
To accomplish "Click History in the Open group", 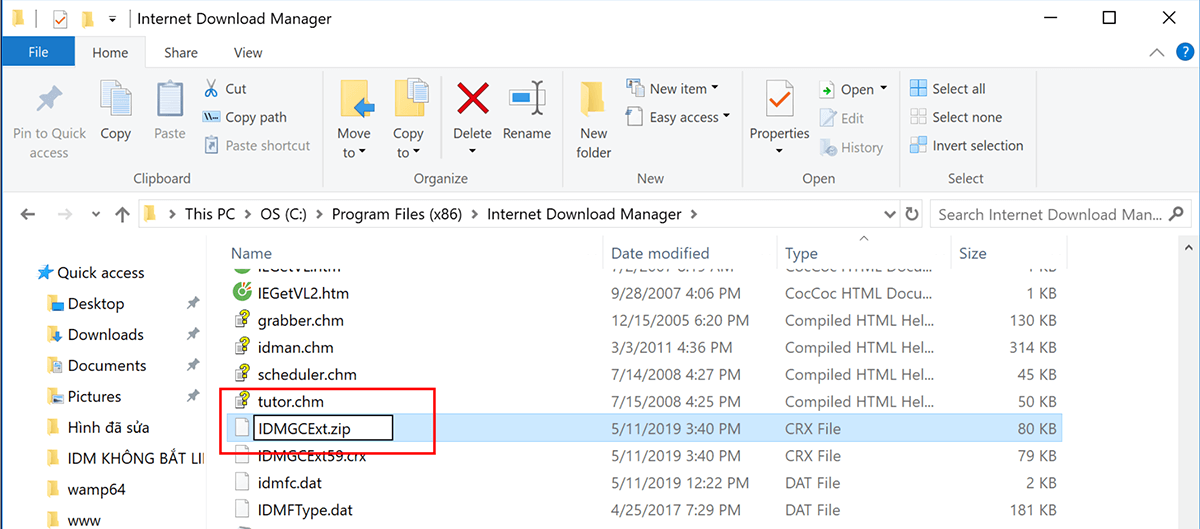I will (851, 147).
